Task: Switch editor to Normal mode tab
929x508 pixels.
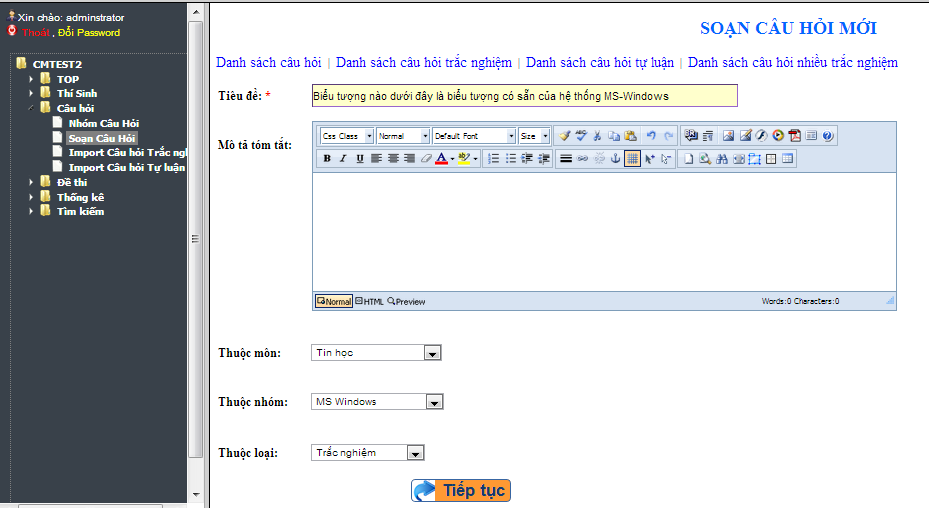Action: tap(334, 301)
